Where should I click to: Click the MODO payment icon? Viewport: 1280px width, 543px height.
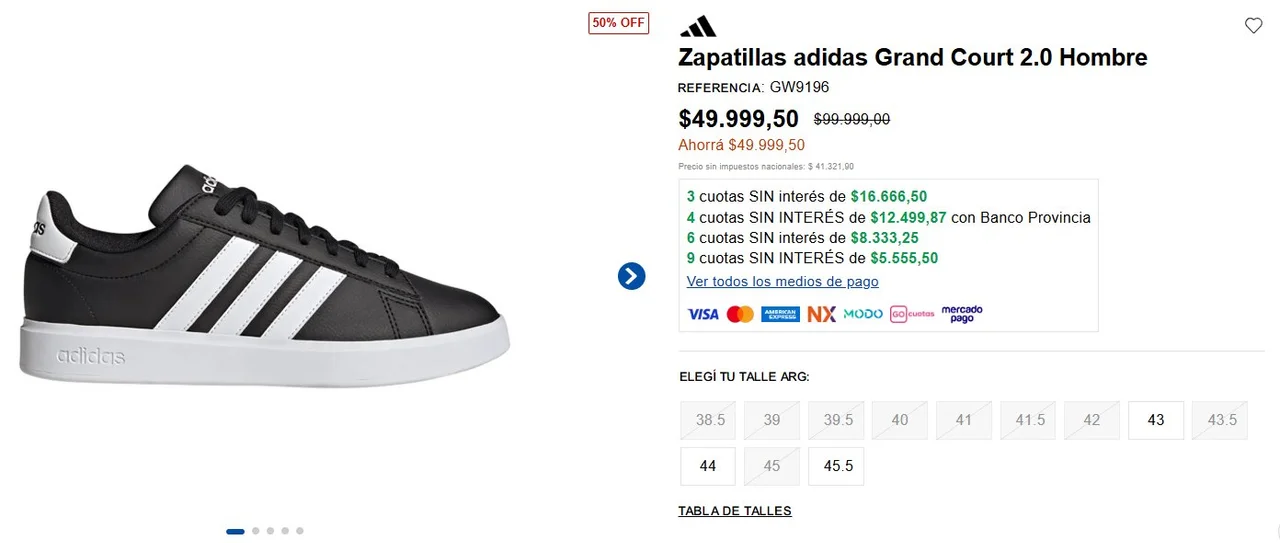(x=863, y=314)
